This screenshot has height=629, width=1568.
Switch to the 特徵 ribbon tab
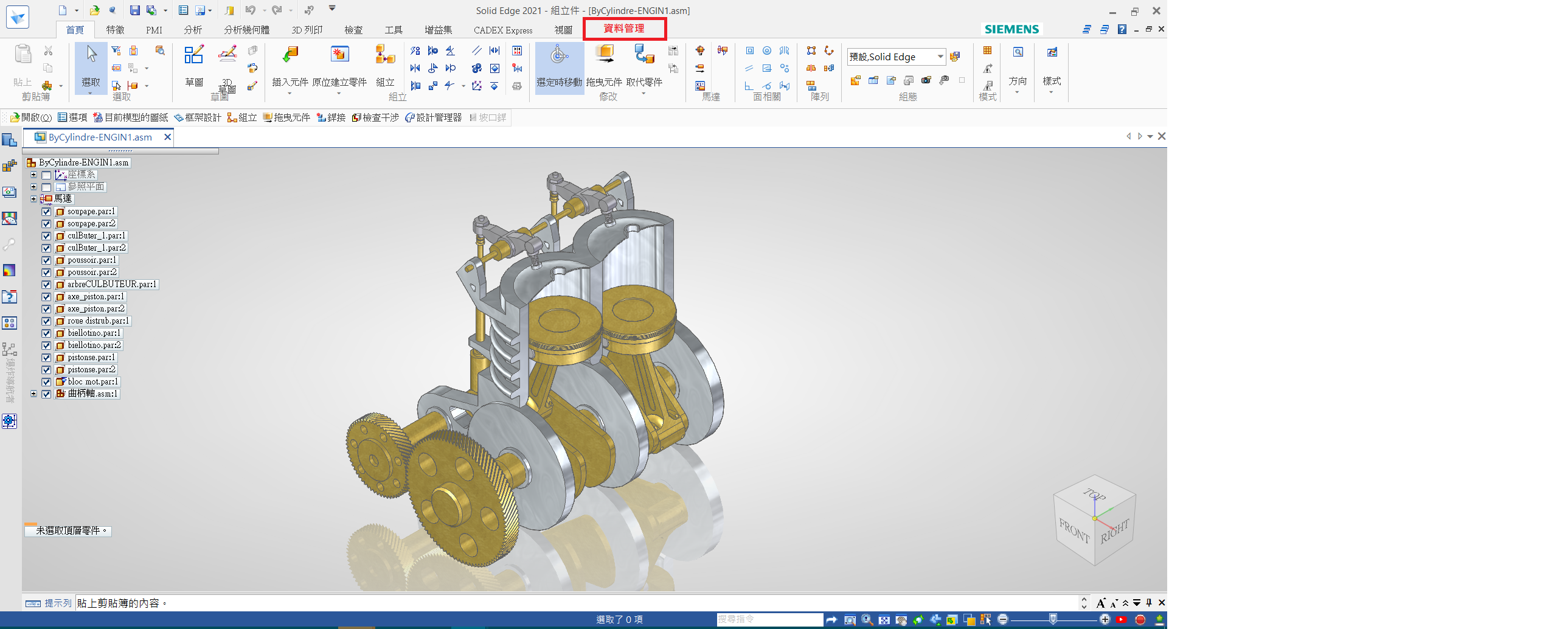click(115, 30)
